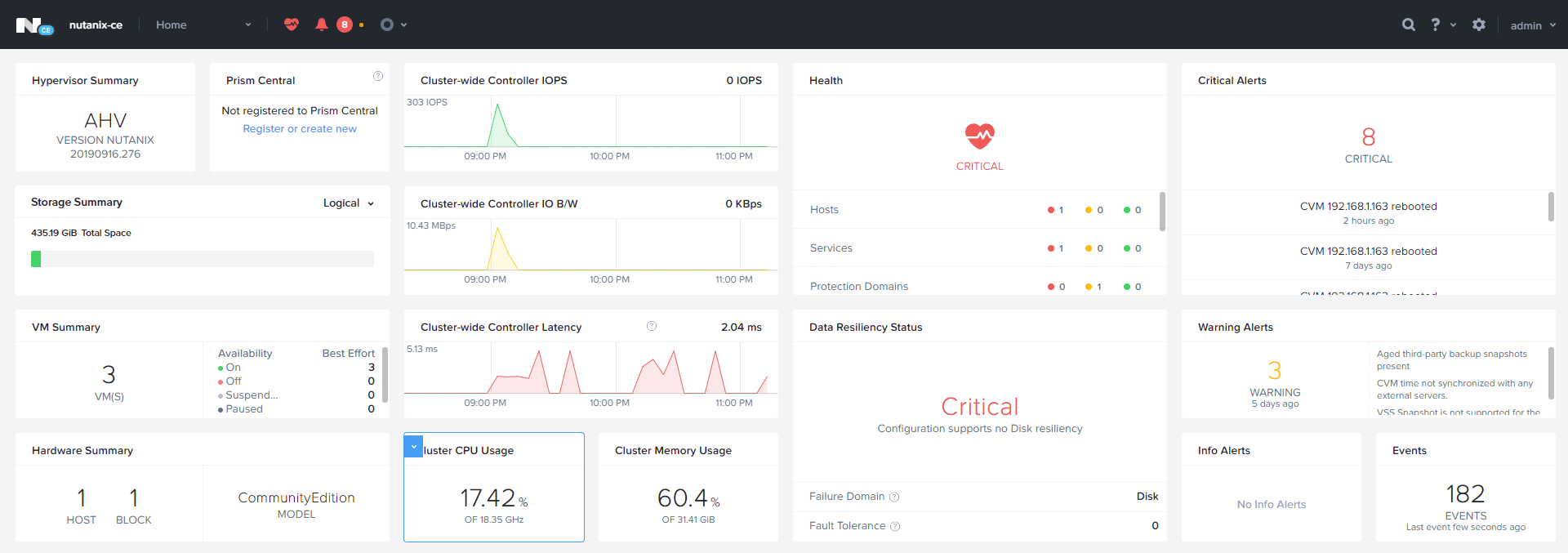Click the Prism Central help icon
1568x553 pixels.
point(378,76)
